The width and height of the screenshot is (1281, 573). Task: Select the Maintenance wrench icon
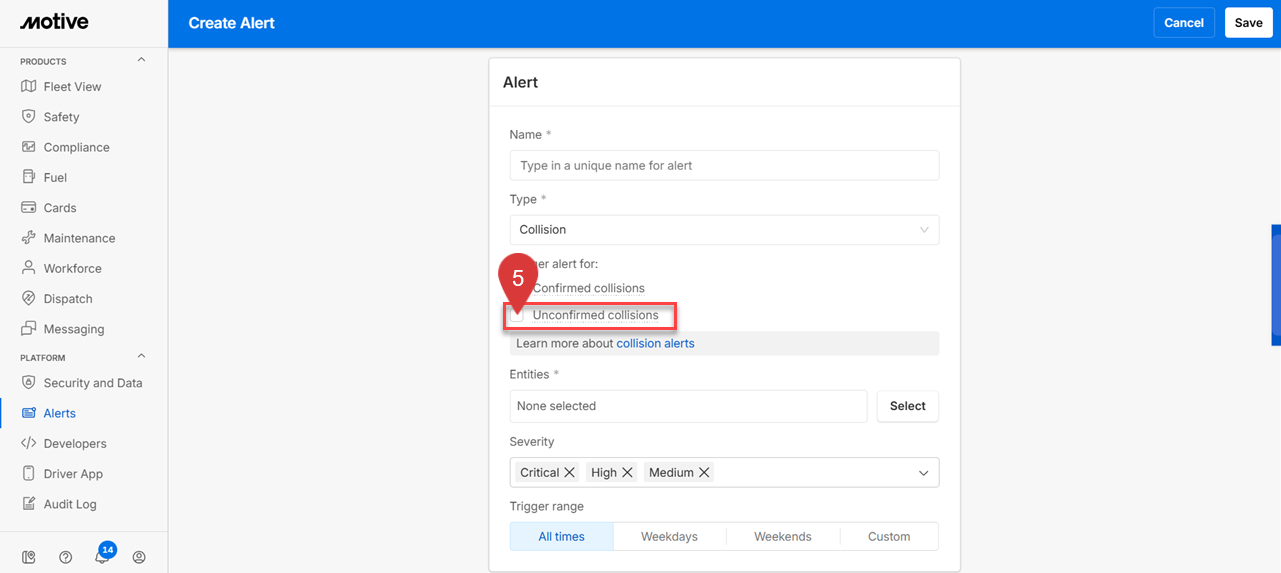(x=28, y=238)
